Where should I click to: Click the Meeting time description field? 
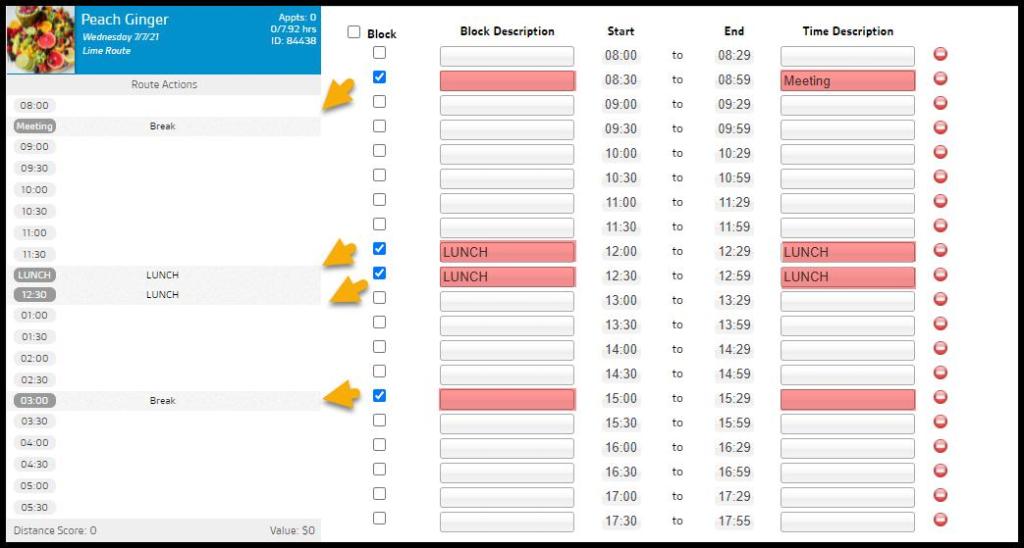[847, 81]
